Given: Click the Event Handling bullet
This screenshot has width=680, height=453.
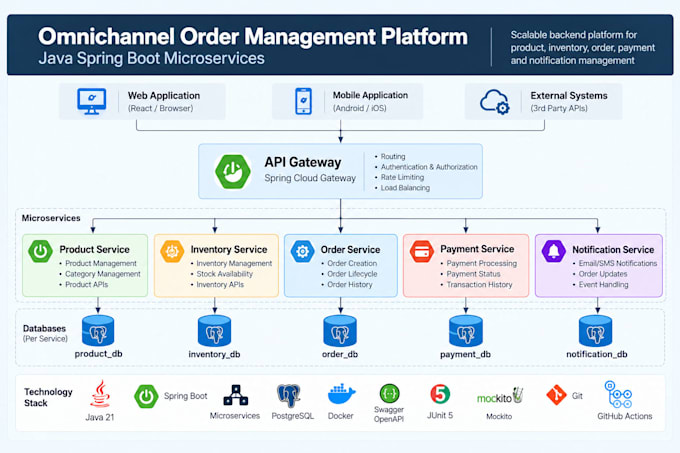Looking at the screenshot, I should point(603,285).
